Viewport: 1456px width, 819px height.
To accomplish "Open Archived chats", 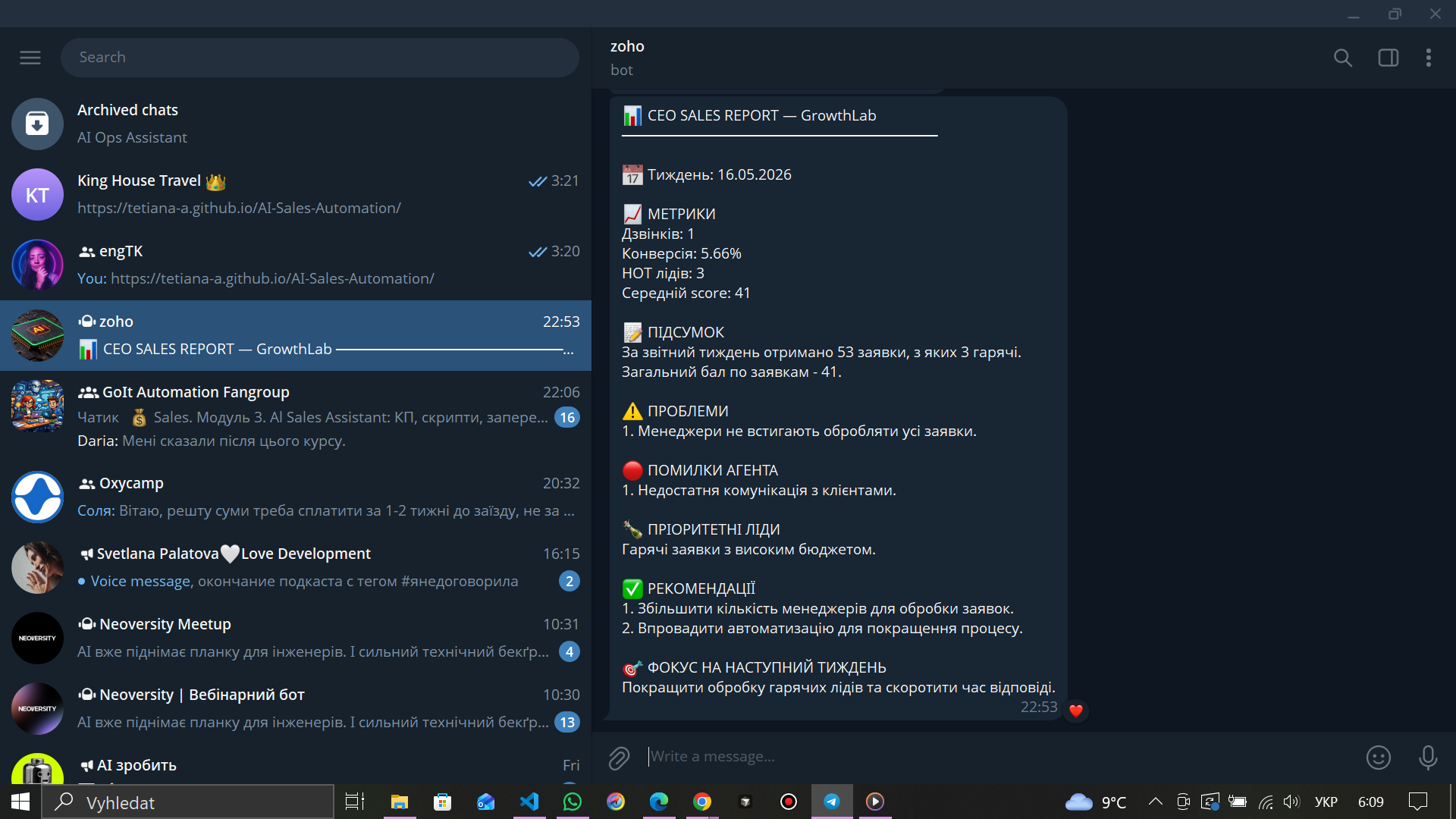I will (x=296, y=124).
